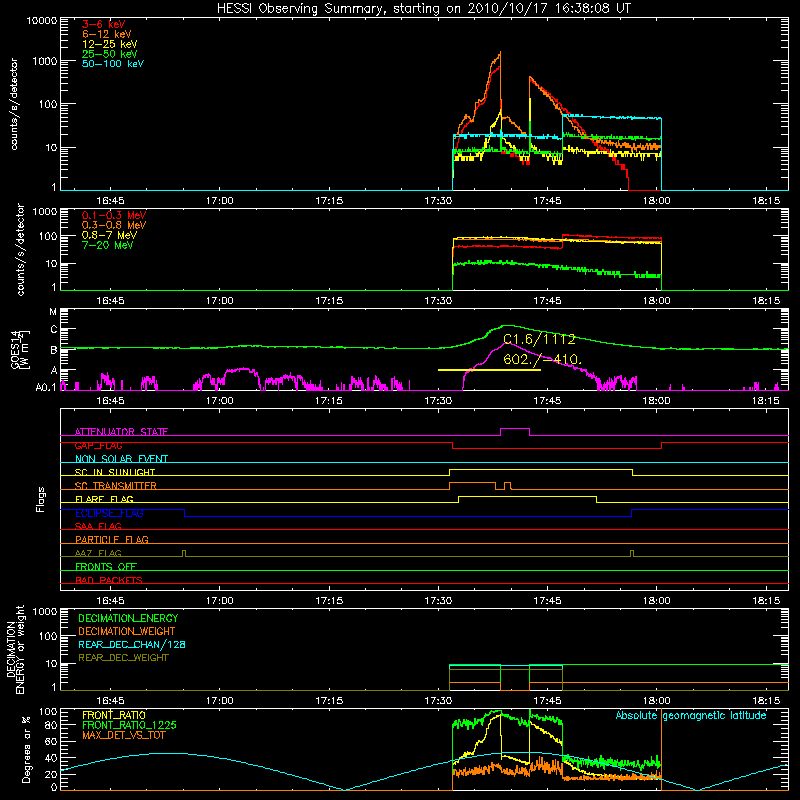Screen dimensions: 800x800
Task: Select the 18:15 tick under the top panel
Action: [x=766, y=201]
